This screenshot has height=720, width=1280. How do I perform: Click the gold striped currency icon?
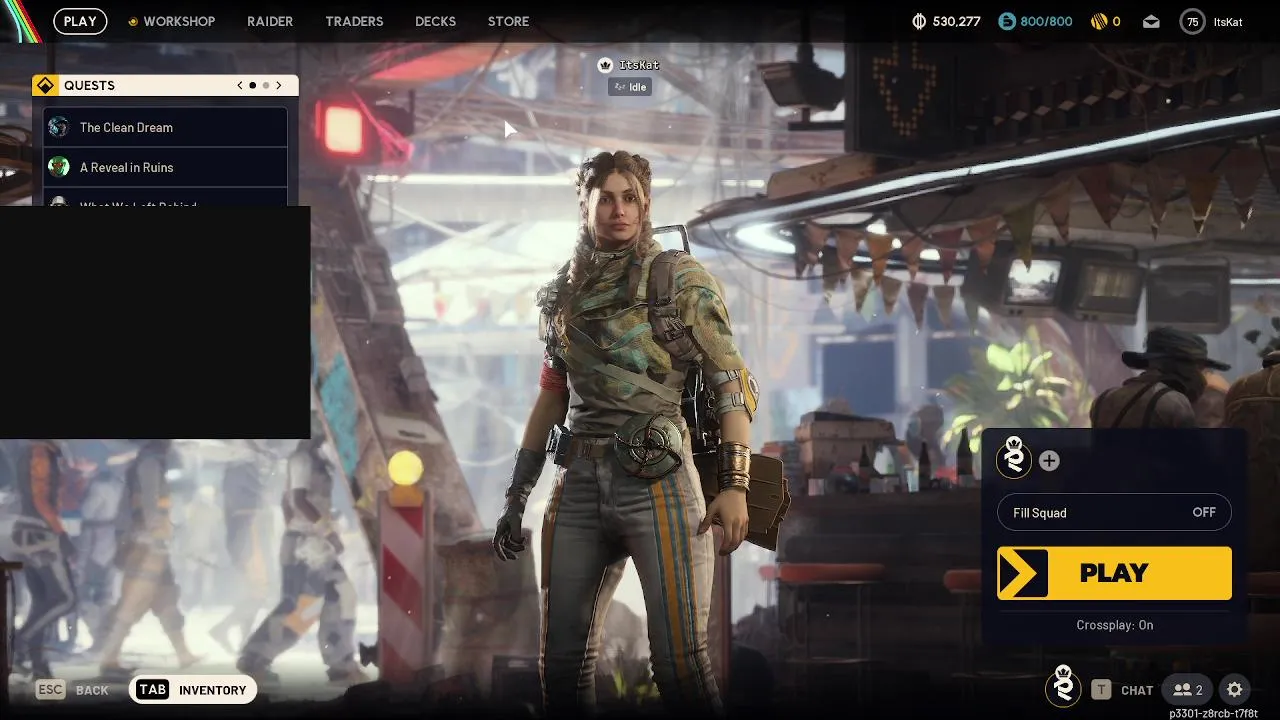pos(1097,21)
